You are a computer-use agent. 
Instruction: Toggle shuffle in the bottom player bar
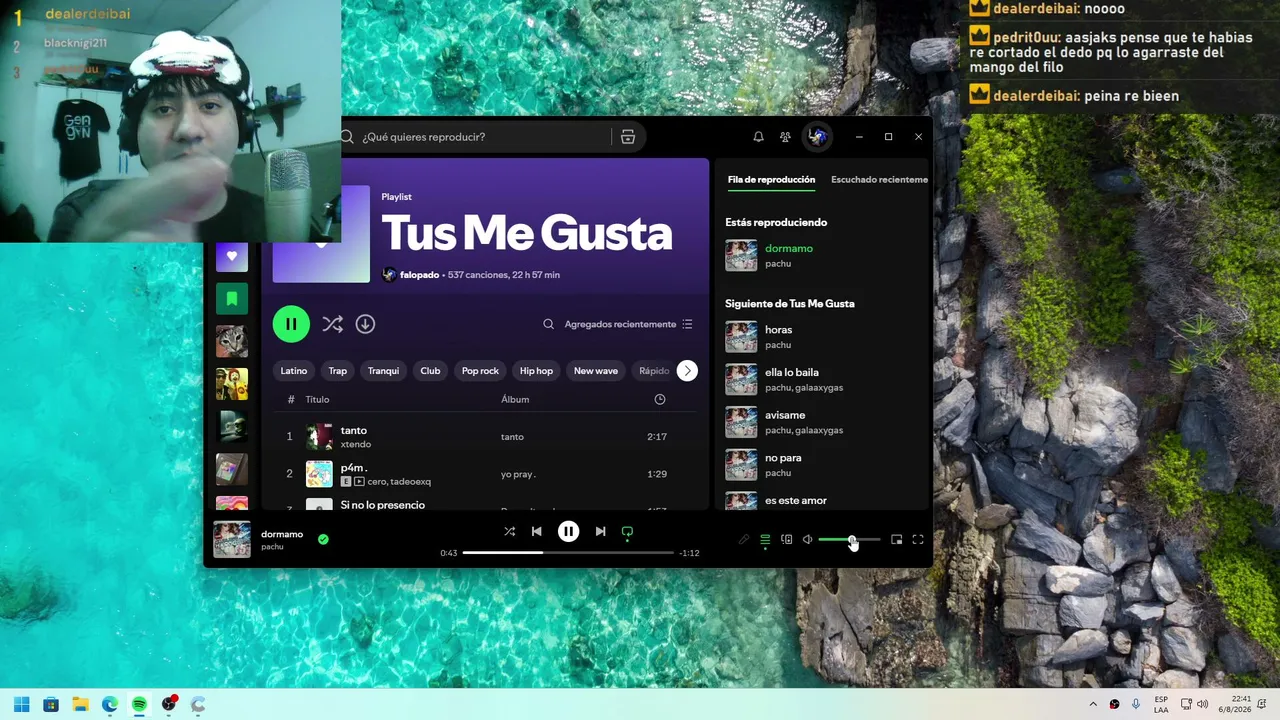pyautogui.click(x=510, y=532)
